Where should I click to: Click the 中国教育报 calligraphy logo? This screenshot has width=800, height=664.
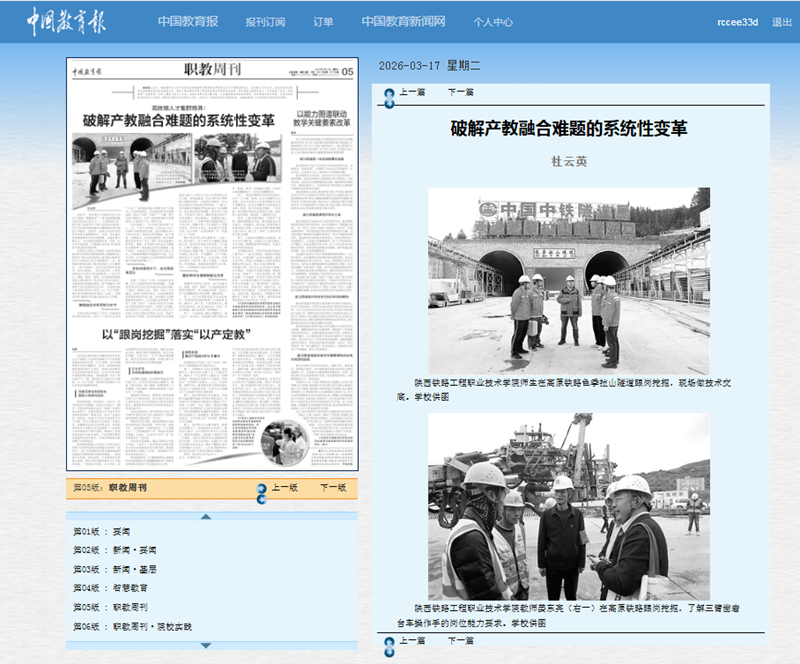[x=65, y=21]
